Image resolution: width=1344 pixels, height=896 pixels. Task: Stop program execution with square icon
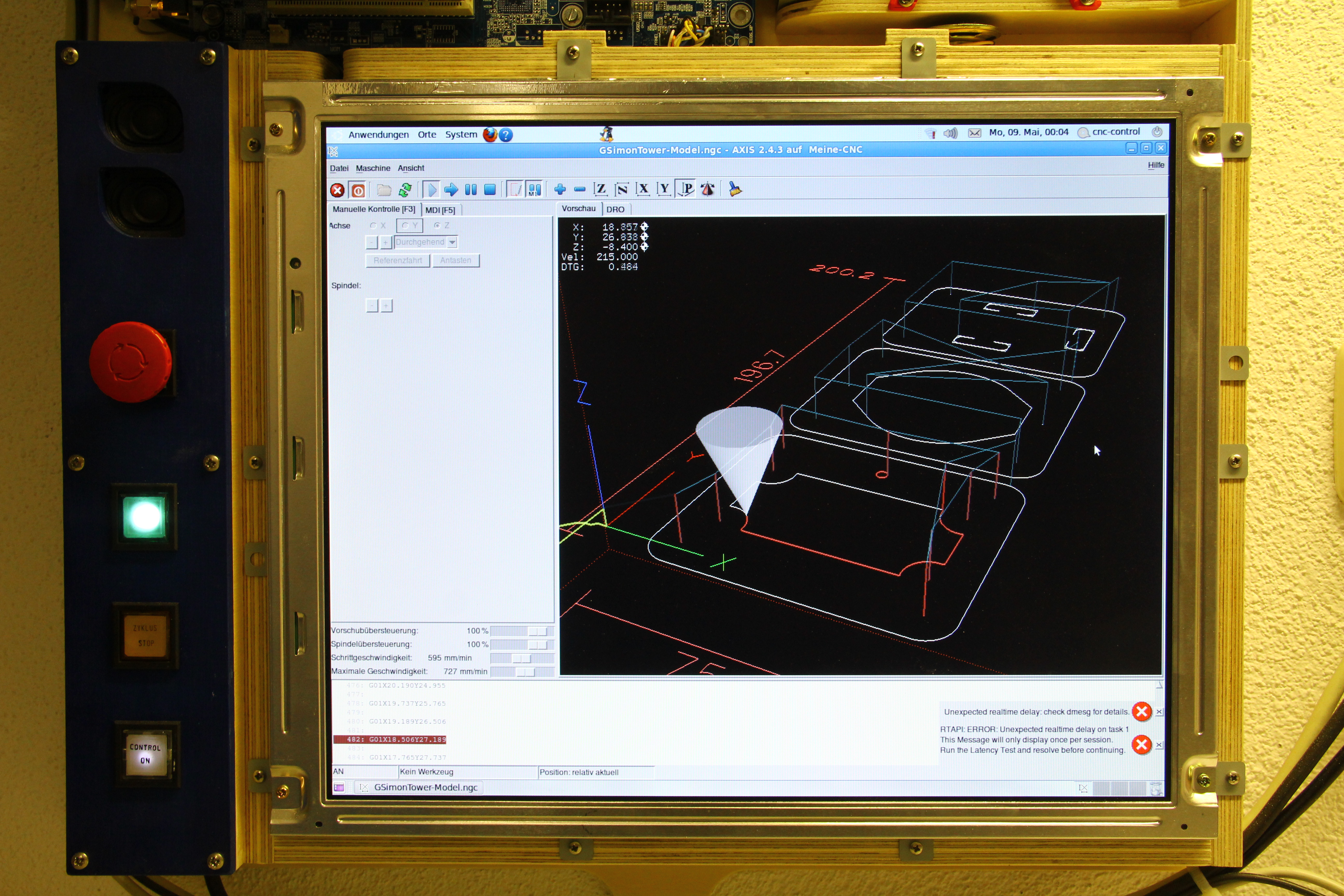click(x=490, y=190)
